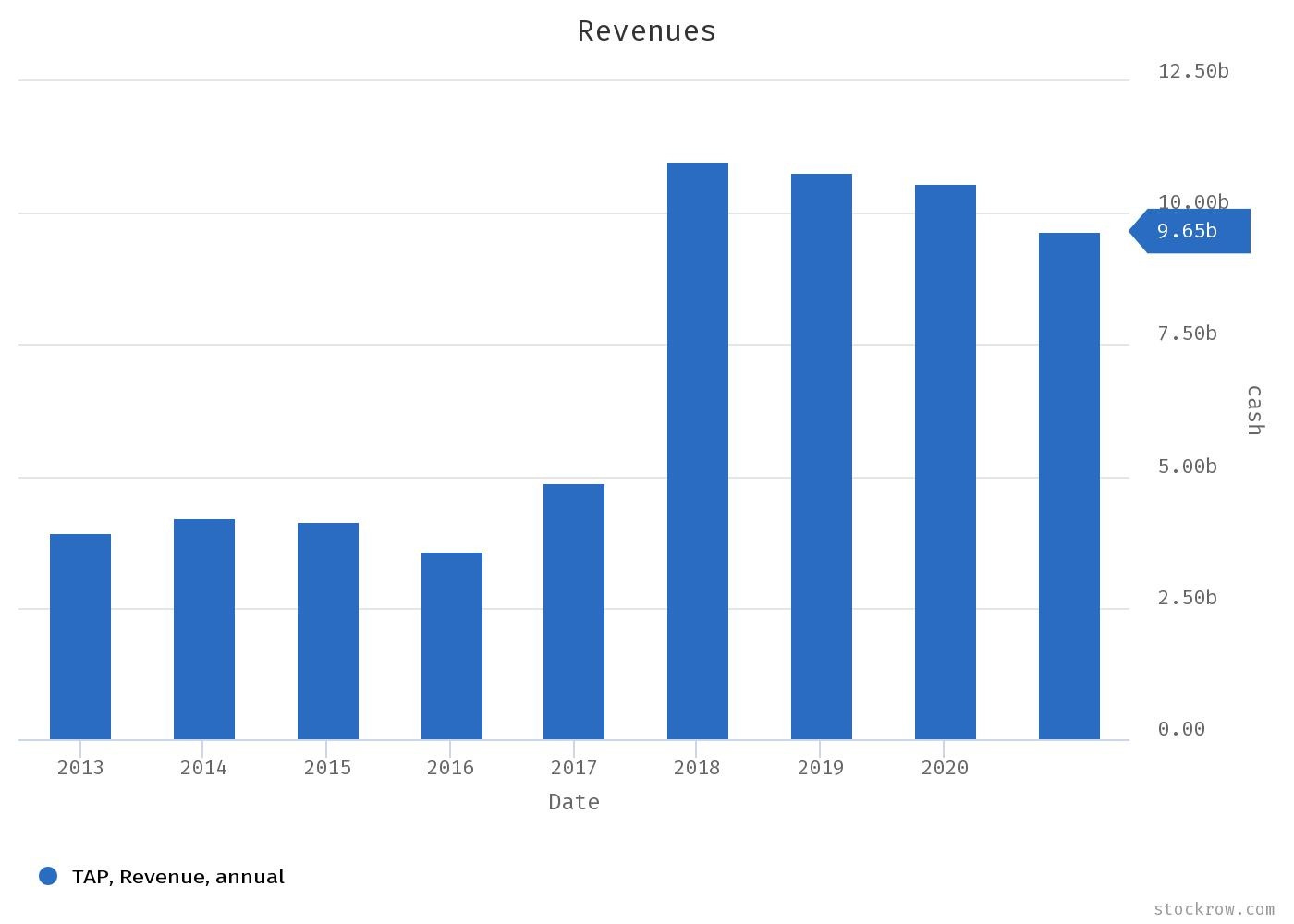Open the Date axis options
This screenshot has width=1294, height=924.
coord(573,801)
